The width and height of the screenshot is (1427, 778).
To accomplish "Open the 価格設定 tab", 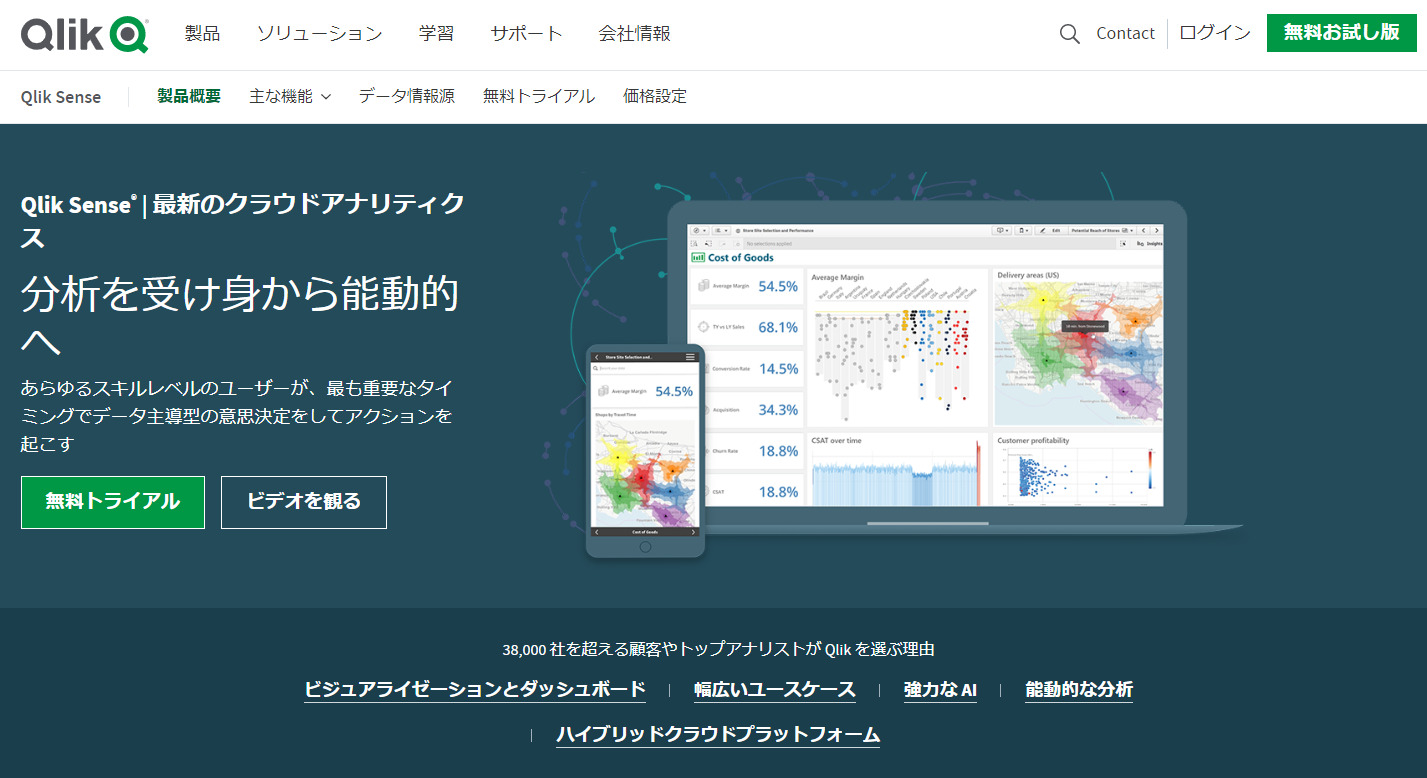I will point(655,97).
